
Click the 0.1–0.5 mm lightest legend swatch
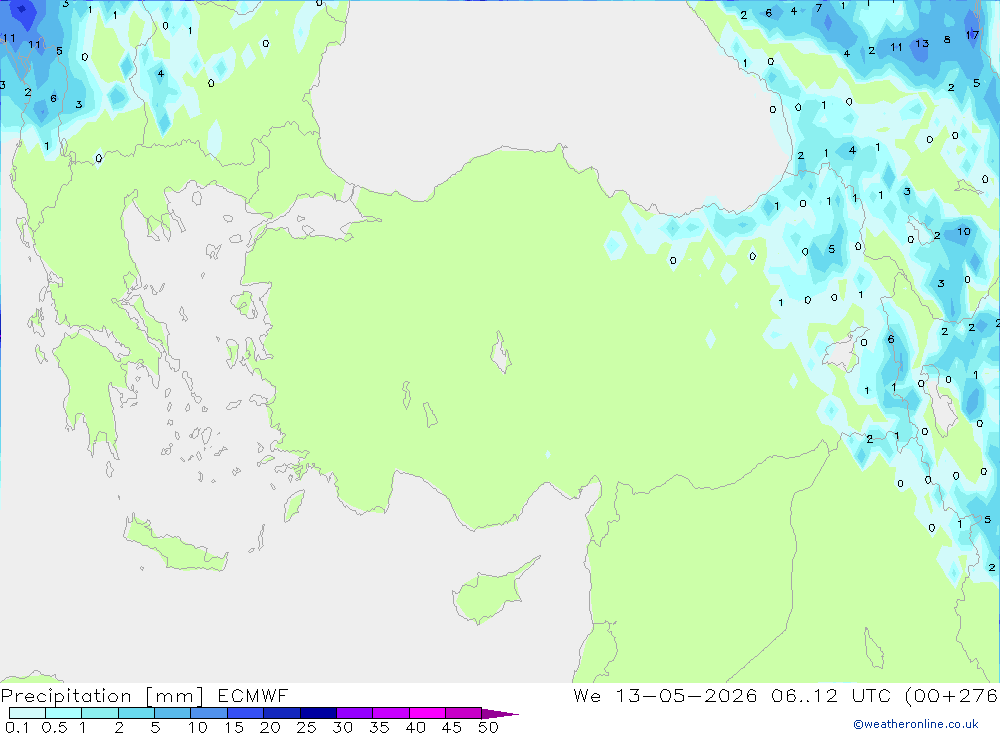pos(27,713)
